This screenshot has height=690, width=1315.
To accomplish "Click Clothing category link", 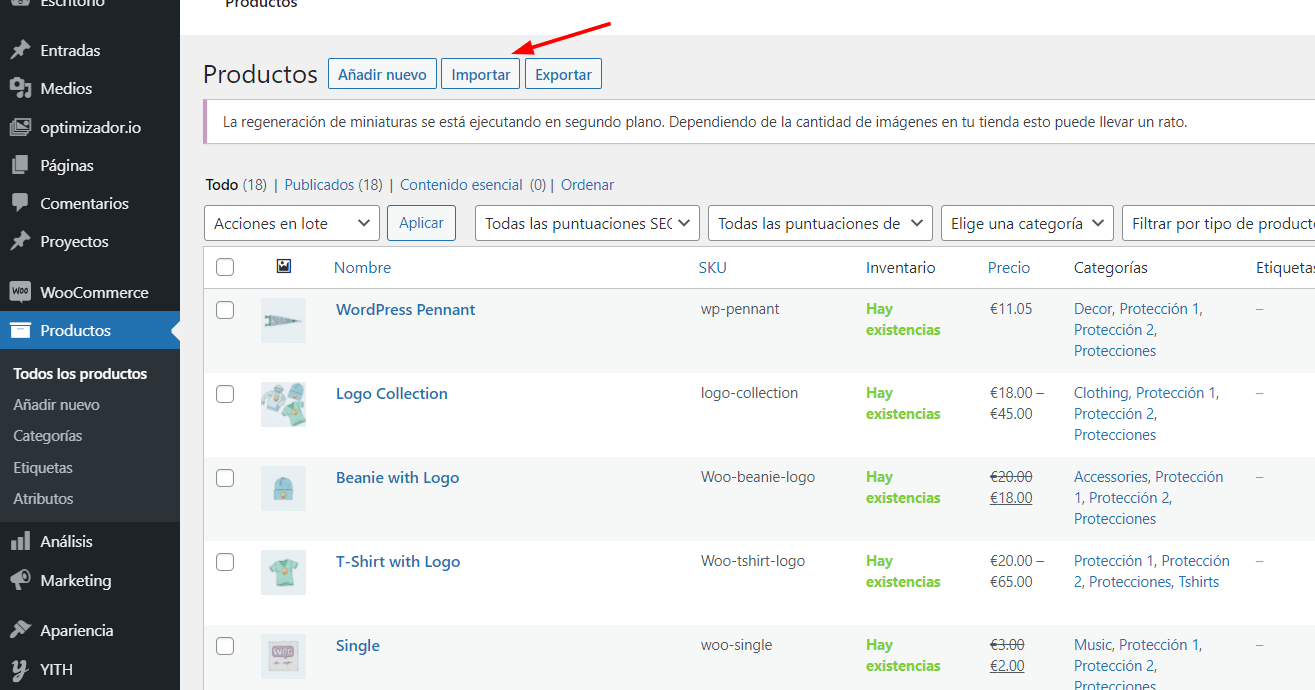I will tap(1101, 393).
